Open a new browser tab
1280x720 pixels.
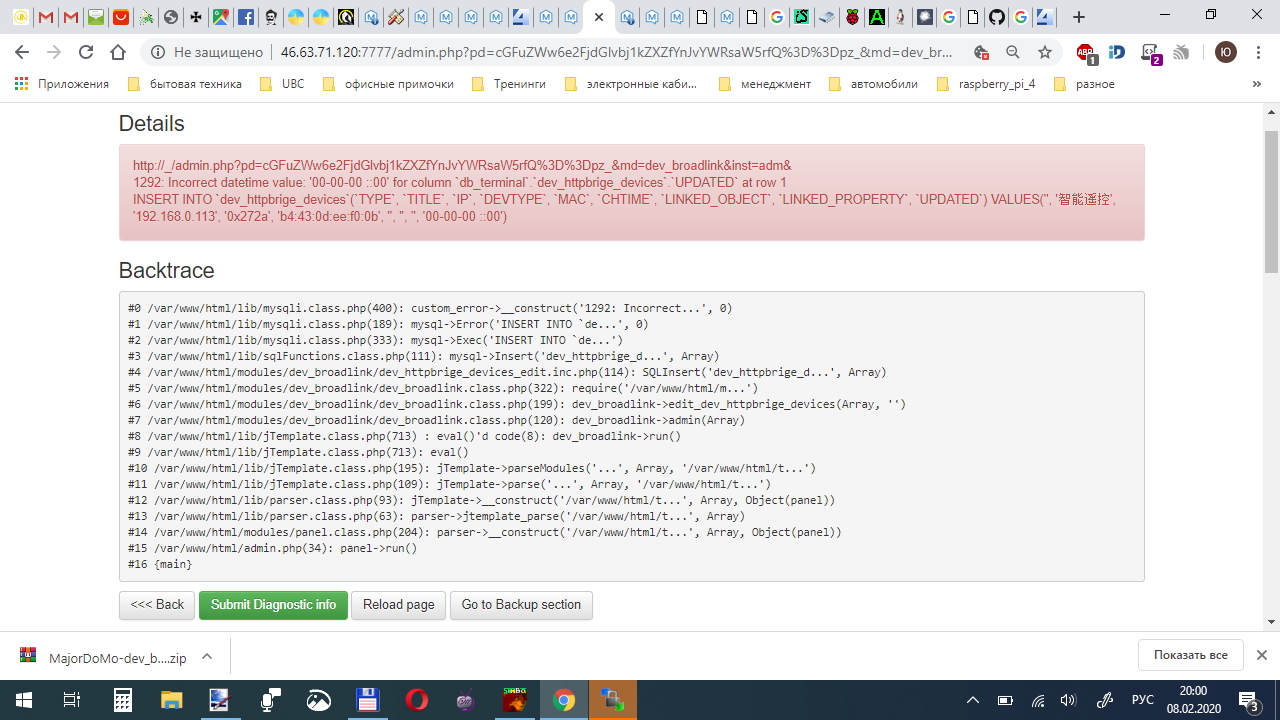pos(1079,17)
